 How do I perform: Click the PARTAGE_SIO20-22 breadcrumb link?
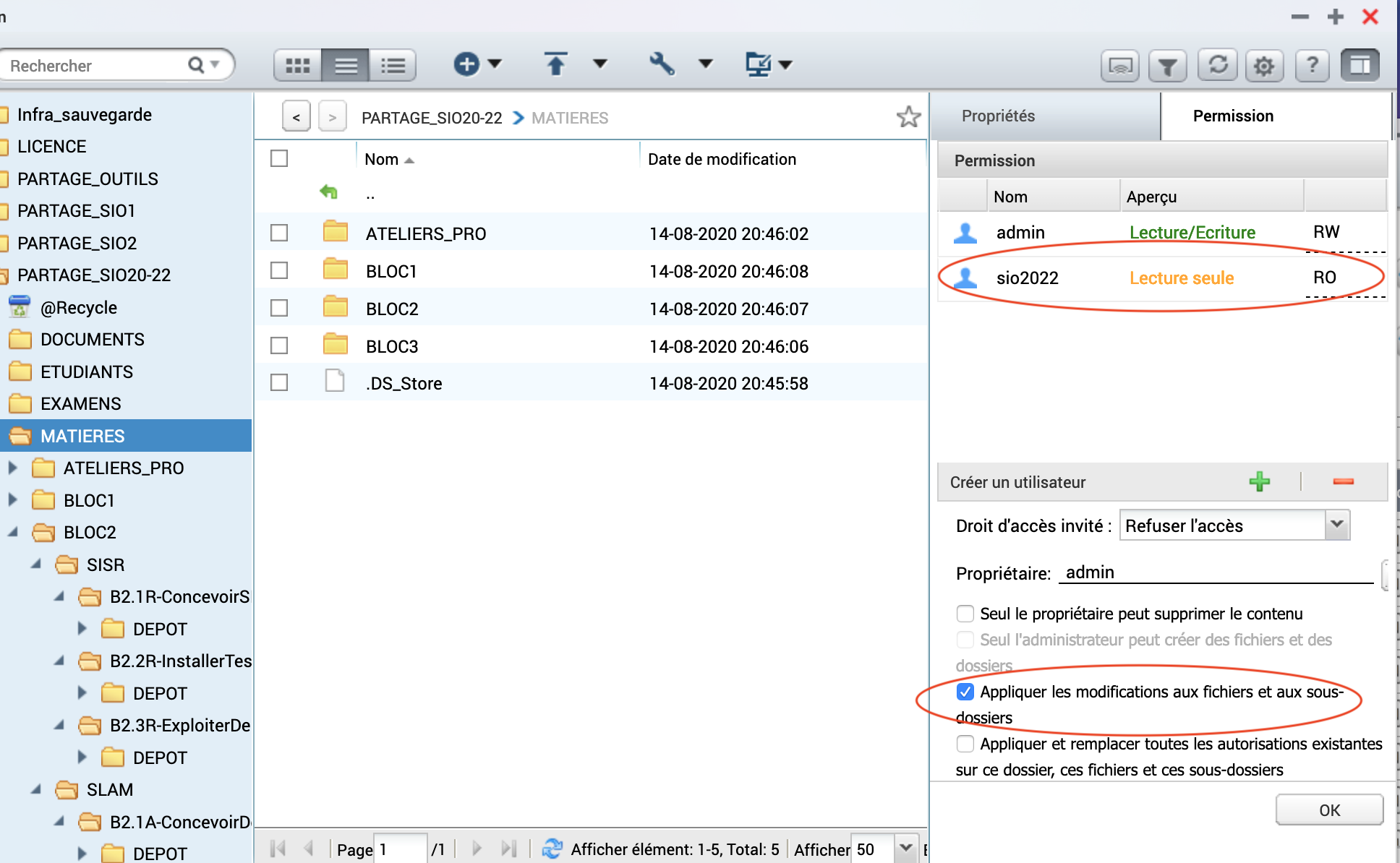[432, 118]
